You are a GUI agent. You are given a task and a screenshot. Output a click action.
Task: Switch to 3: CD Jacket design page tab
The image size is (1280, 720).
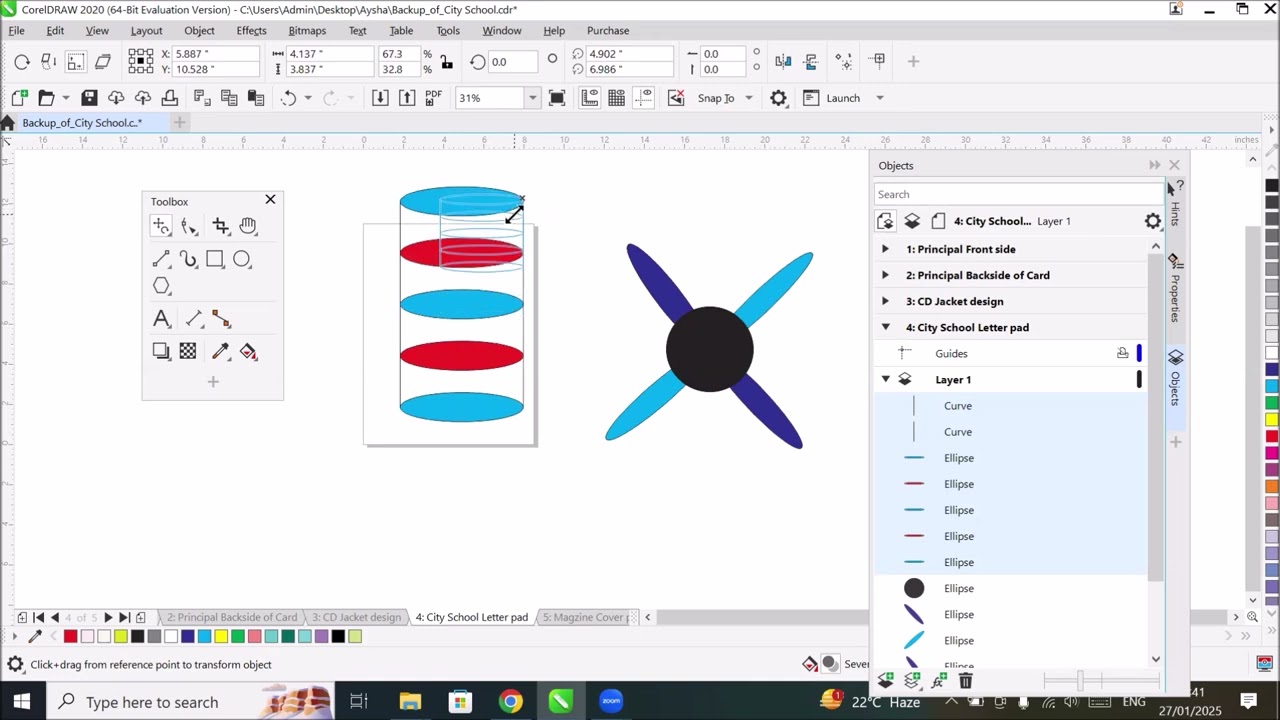tap(356, 617)
